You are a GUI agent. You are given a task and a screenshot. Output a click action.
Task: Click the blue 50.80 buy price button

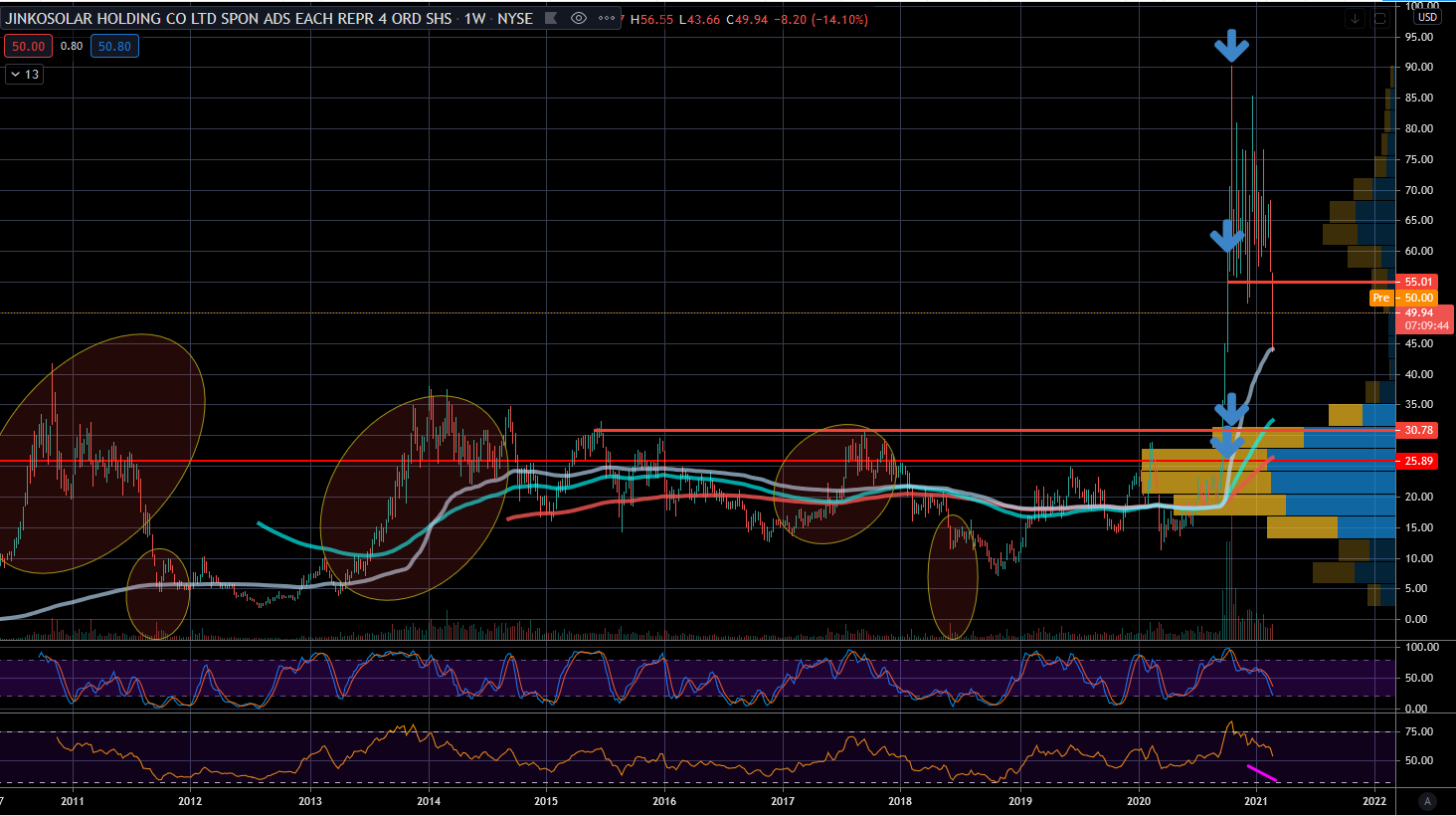point(114,47)
